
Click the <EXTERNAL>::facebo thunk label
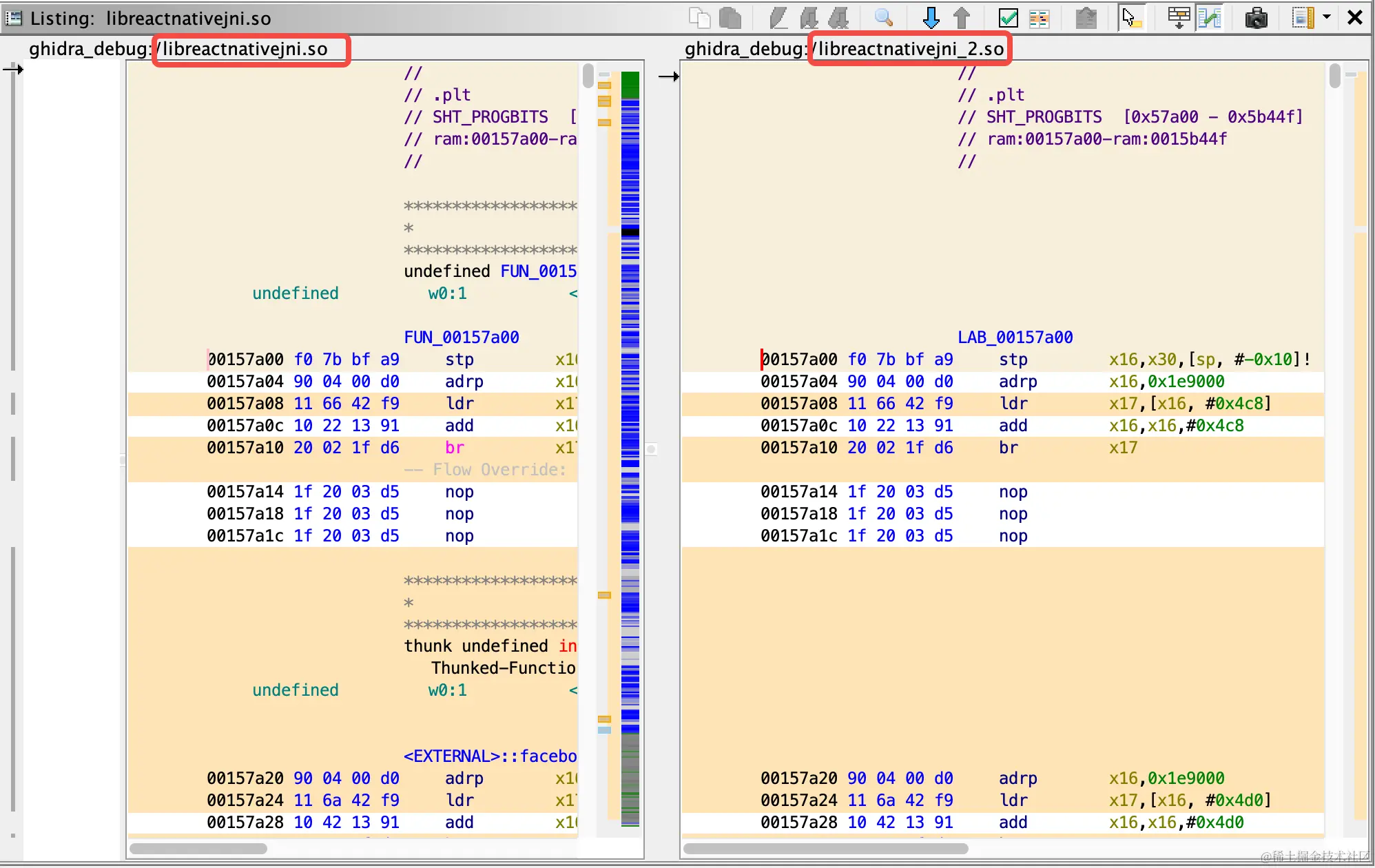tap(490, 756)
